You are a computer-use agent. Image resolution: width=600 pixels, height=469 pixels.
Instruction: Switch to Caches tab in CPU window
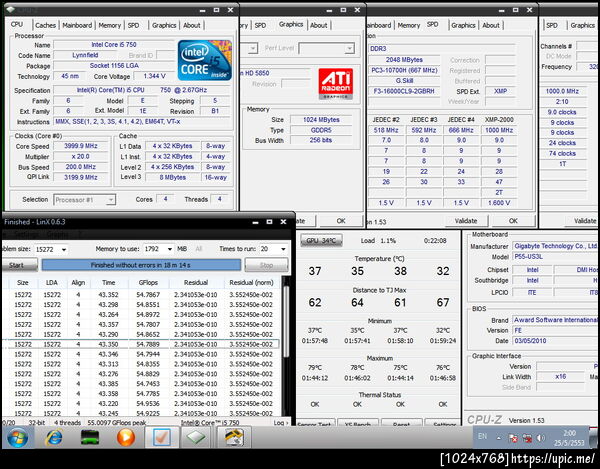click(45, 25)
